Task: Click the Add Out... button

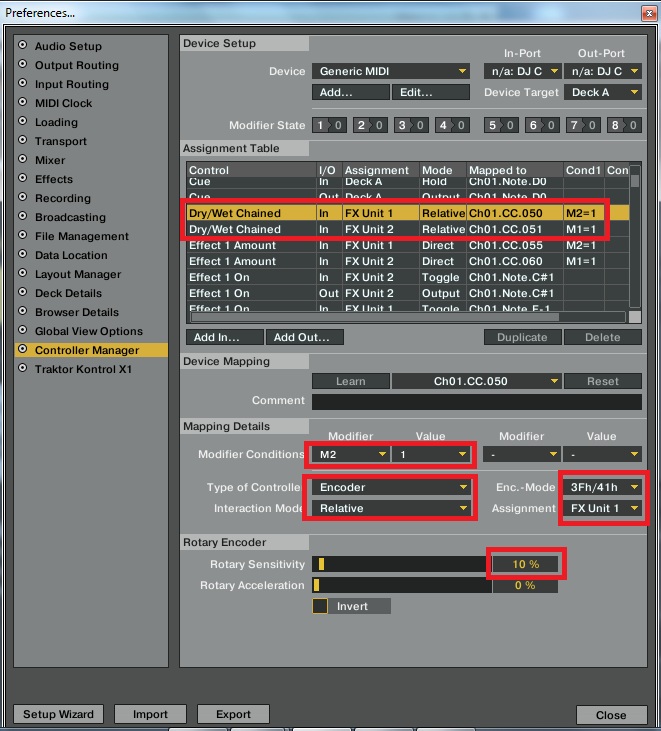Action: tap(304, 337)
